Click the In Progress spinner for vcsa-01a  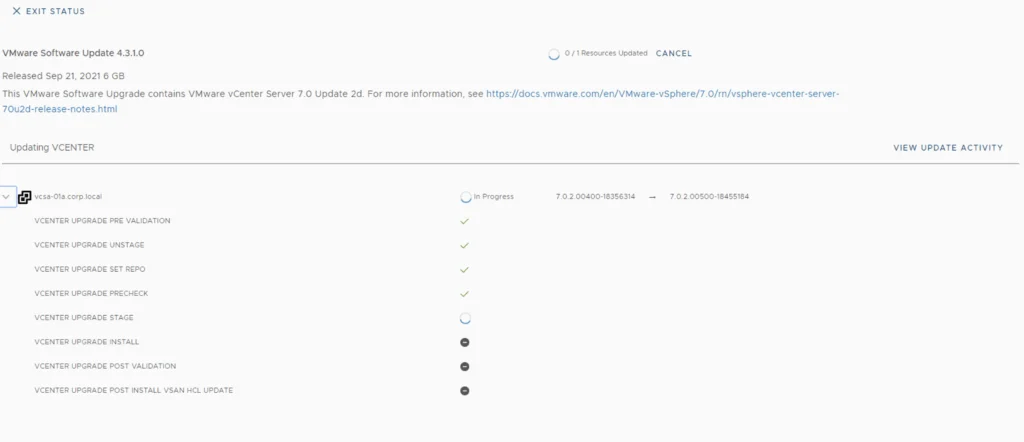click(x=466, y=197)
